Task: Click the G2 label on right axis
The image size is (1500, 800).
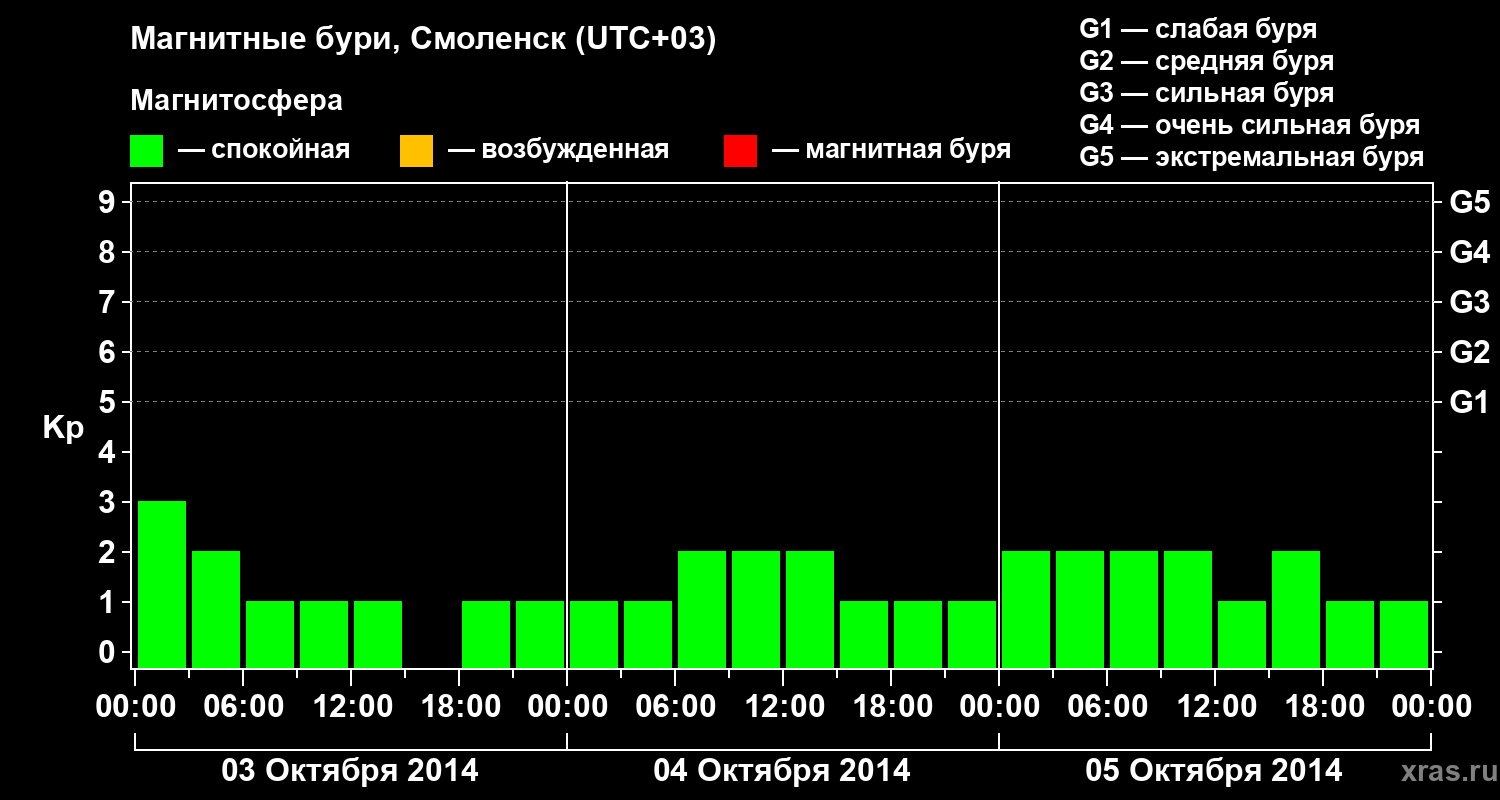Action: (1469, 352)
